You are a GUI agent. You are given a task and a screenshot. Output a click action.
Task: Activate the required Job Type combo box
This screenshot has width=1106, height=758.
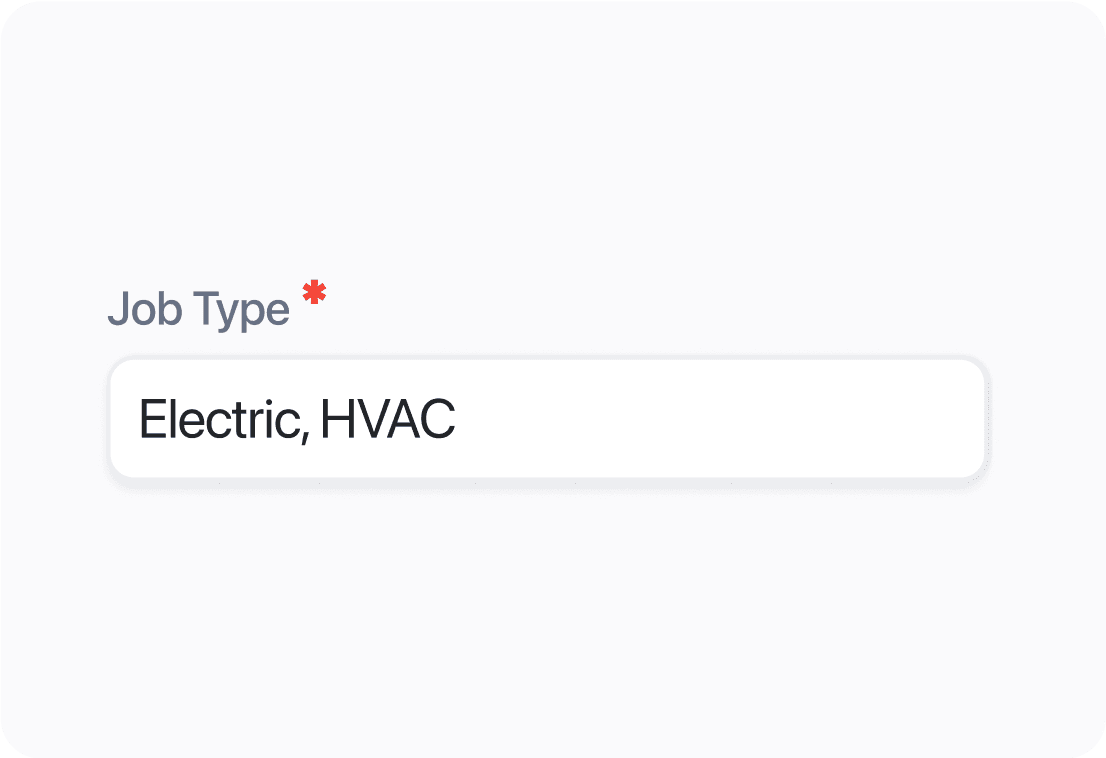coord(547,419)
